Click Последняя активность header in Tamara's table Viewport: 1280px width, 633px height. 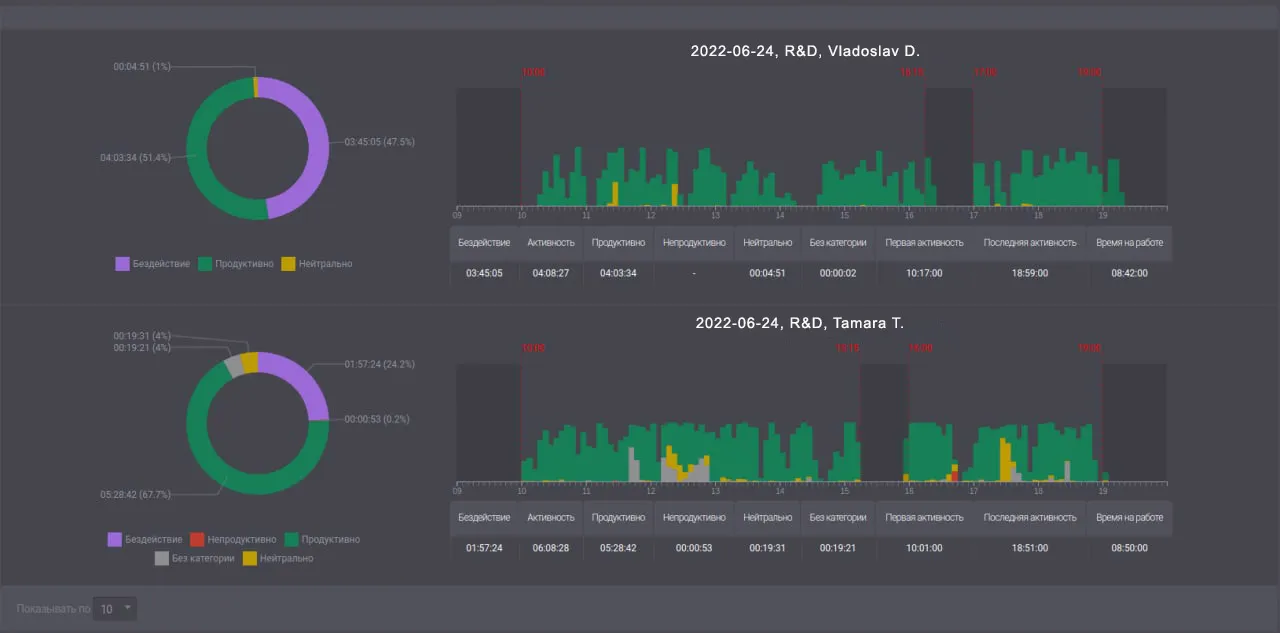point(1029,518)
